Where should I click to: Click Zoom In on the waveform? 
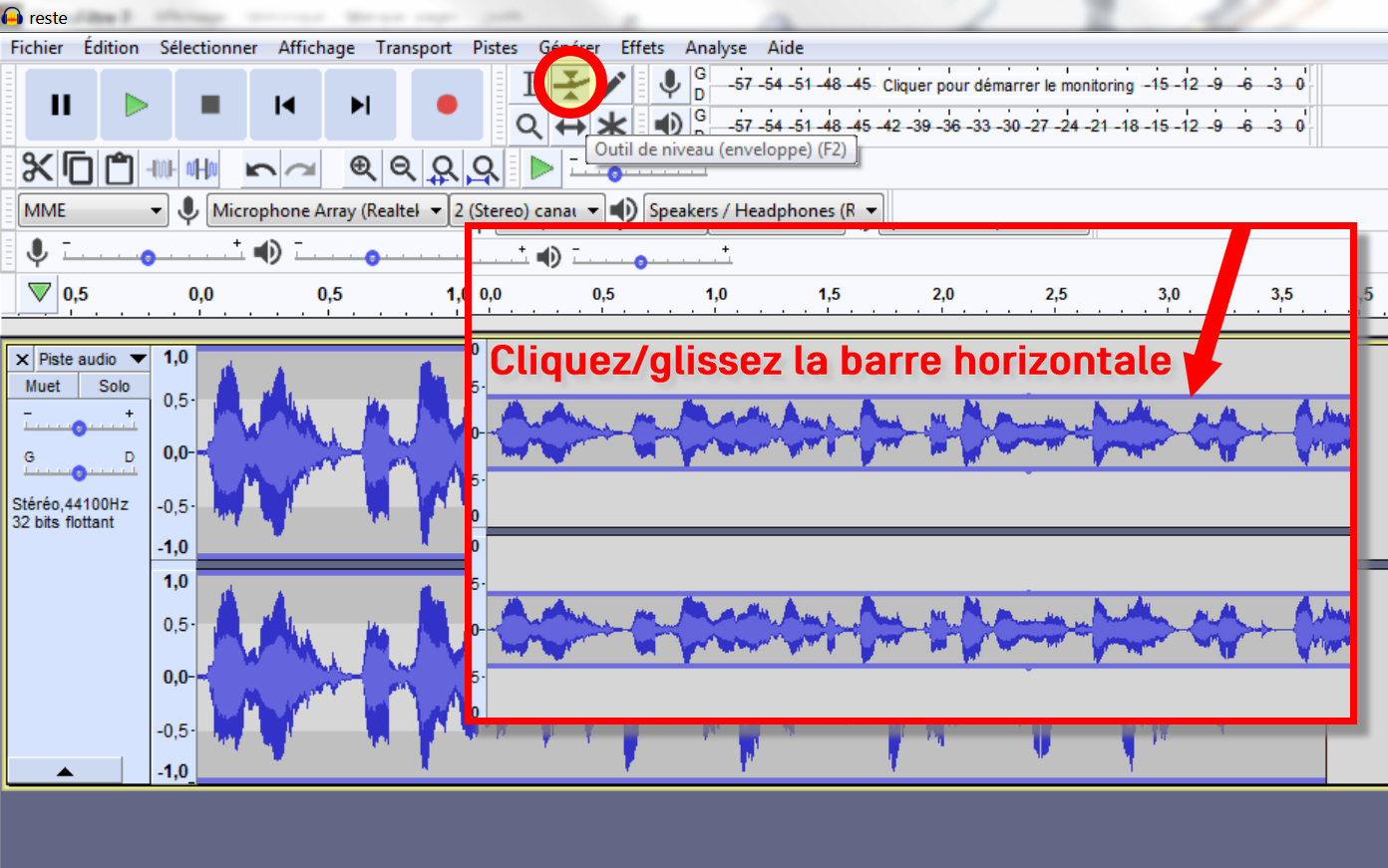363,167
